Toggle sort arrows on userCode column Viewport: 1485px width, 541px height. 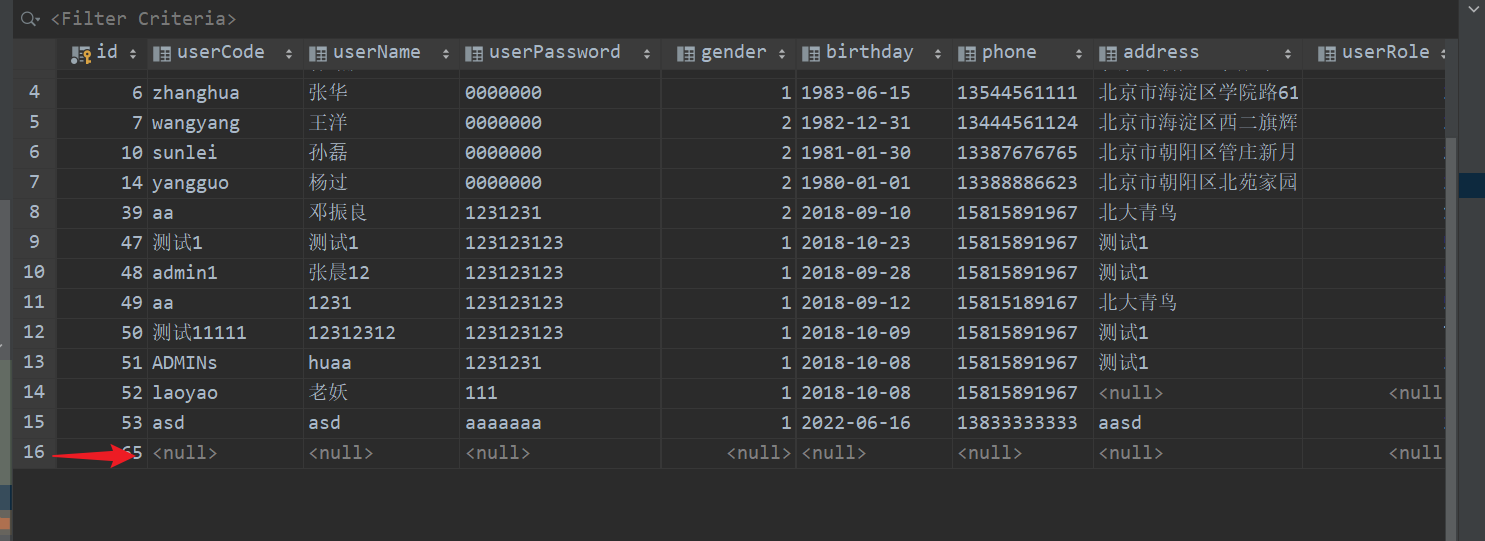coord(289,54)
